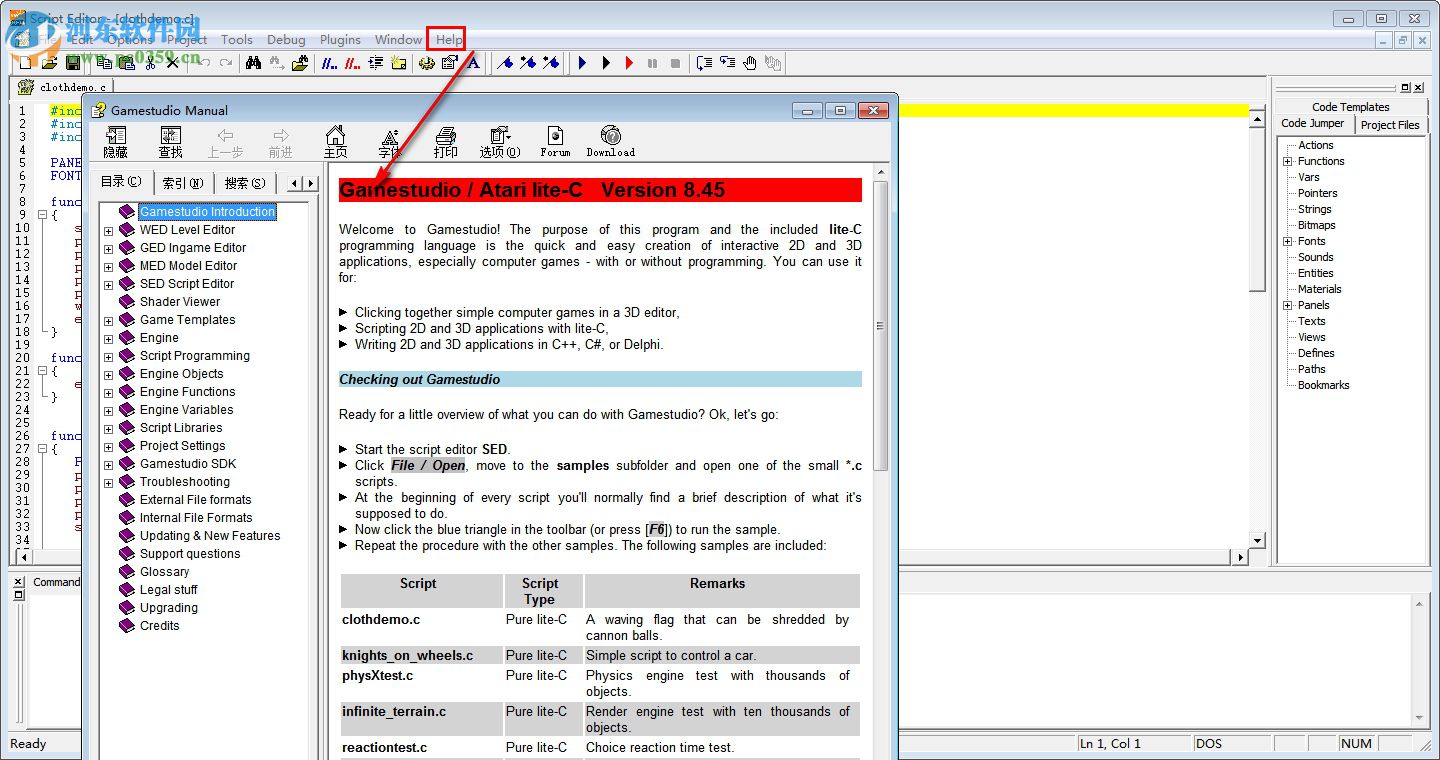Click the Cut scissors toolbar icon
Image resolution: width=1440 pixels, height=760 pixels.
(x=150, y=63)
